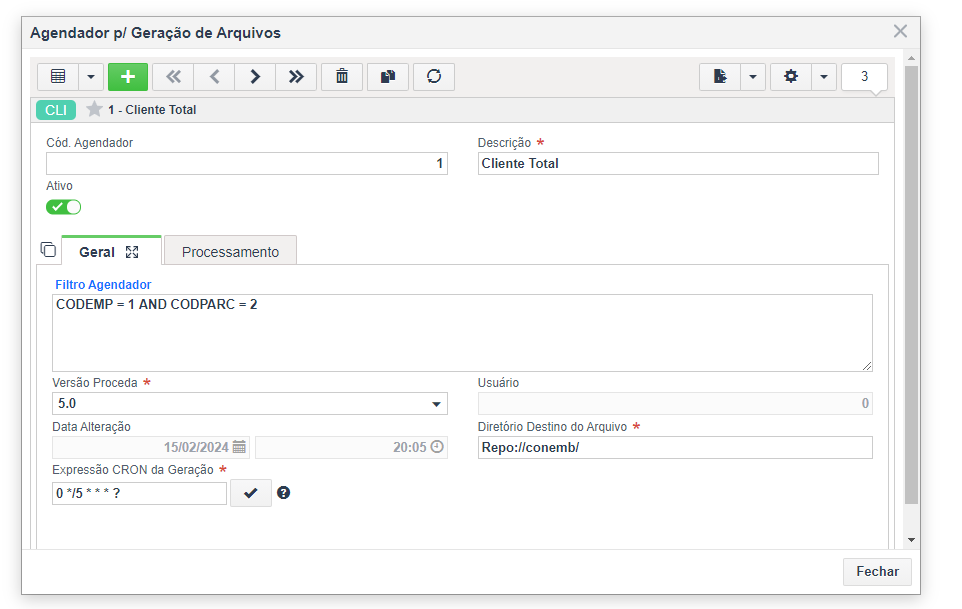
Task: Click the Filtro Agendador resize handle
Action: click(x=866, y=366)
